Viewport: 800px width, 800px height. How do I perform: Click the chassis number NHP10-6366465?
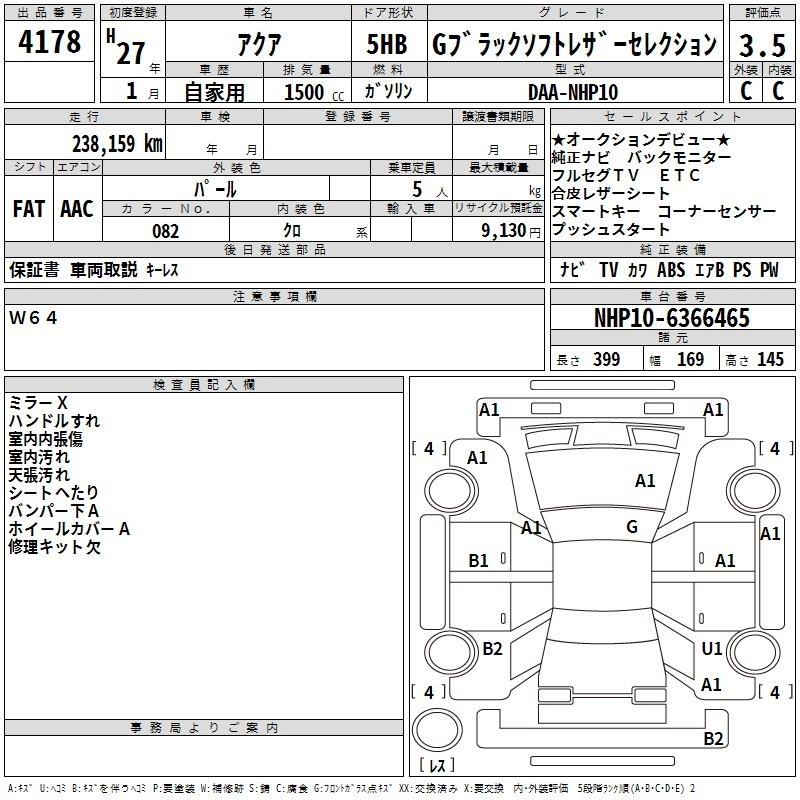point(671,318)
